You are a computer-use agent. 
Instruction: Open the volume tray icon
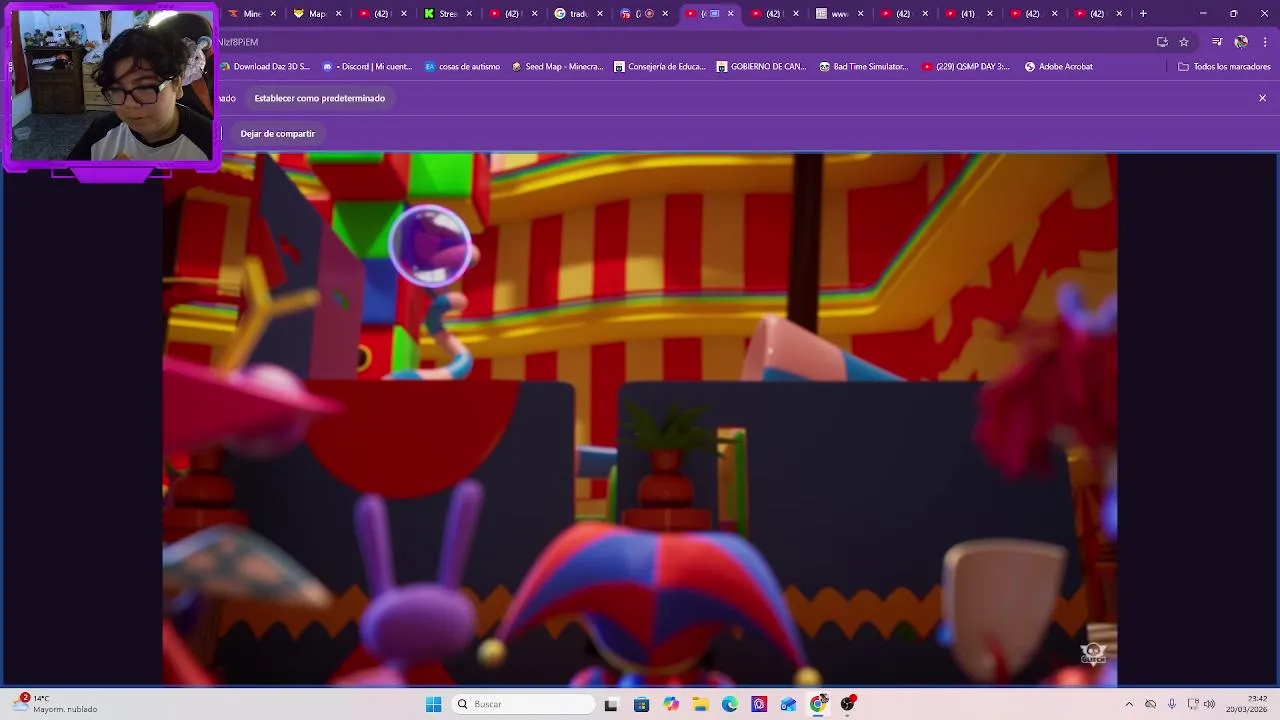coord(1210,704)
